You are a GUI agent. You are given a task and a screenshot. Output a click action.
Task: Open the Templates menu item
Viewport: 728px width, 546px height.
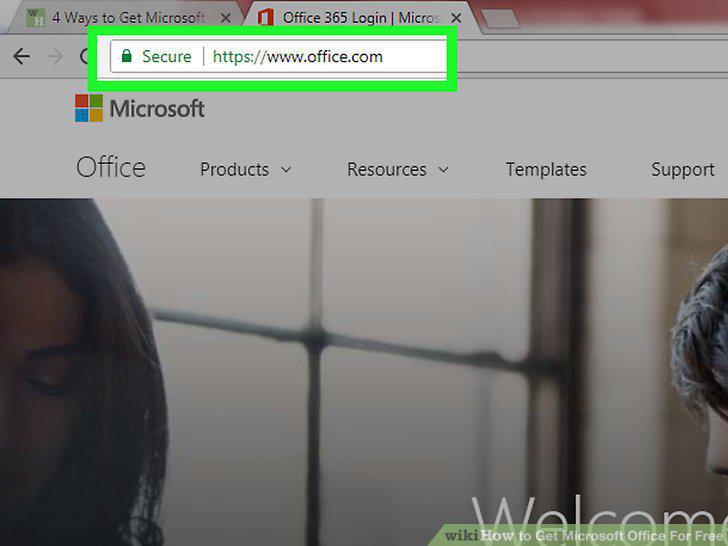coord(546,169)
